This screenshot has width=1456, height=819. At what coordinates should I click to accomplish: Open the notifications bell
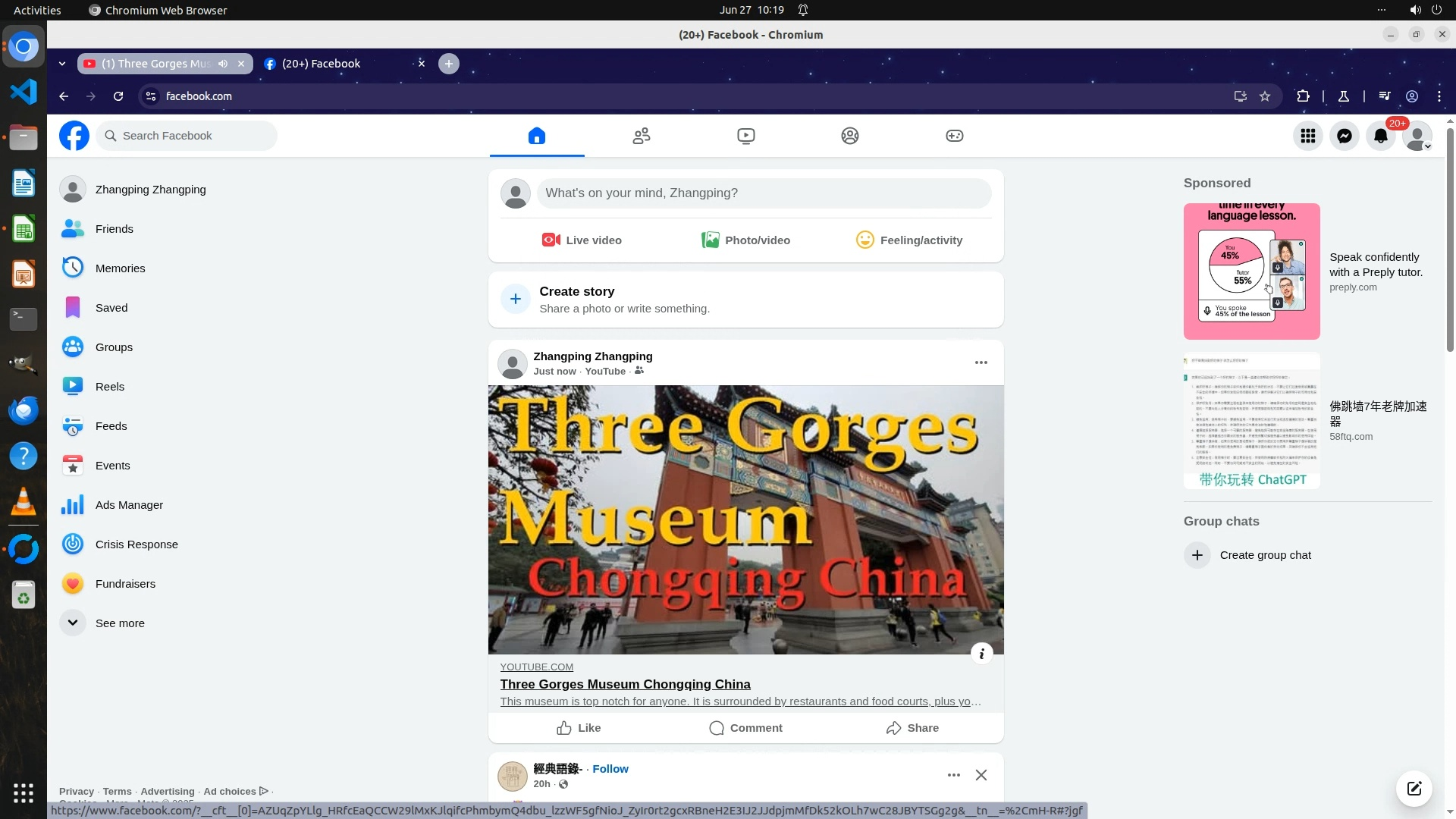point(1381,136)
